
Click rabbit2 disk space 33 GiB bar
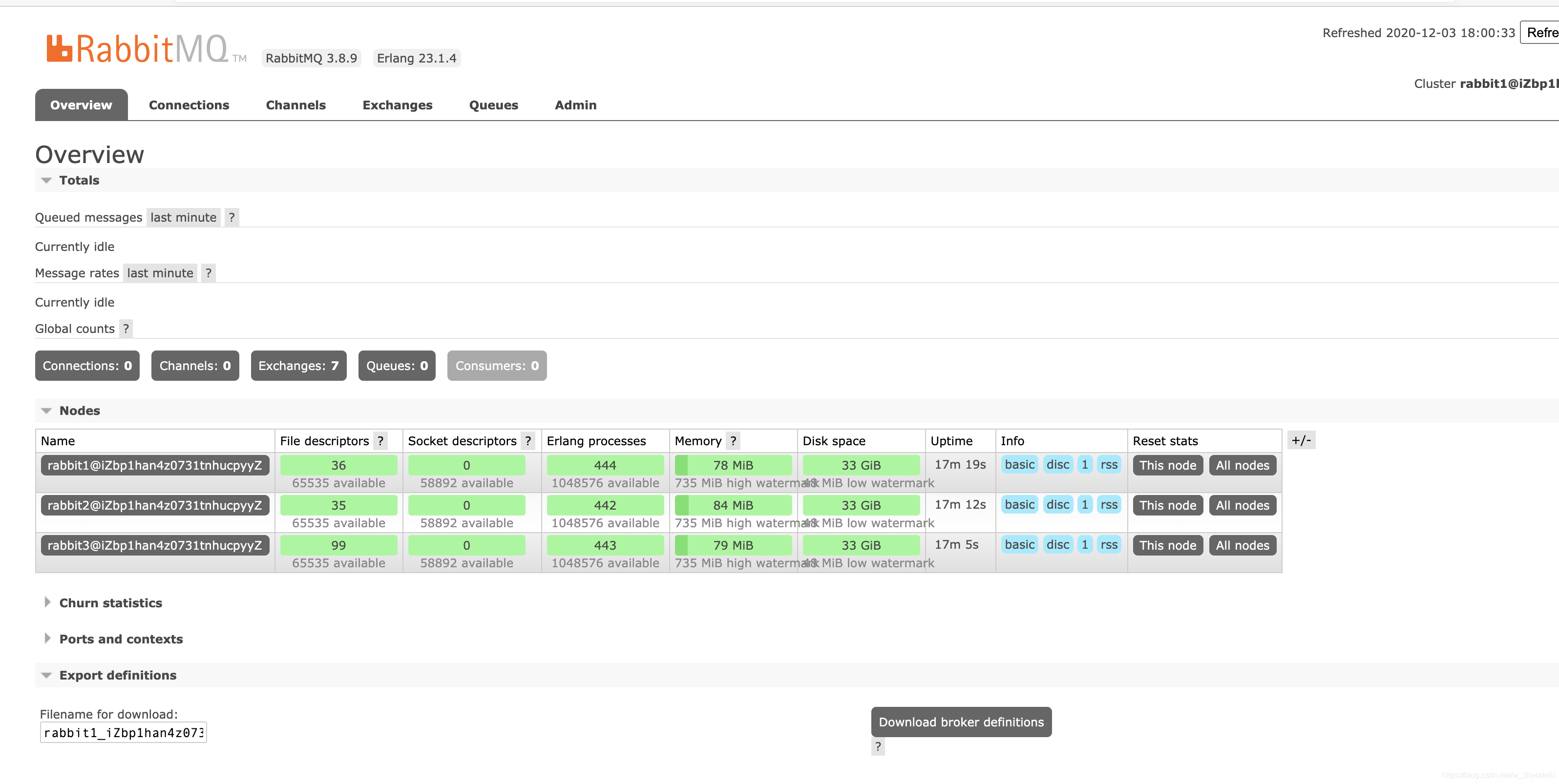861,505
